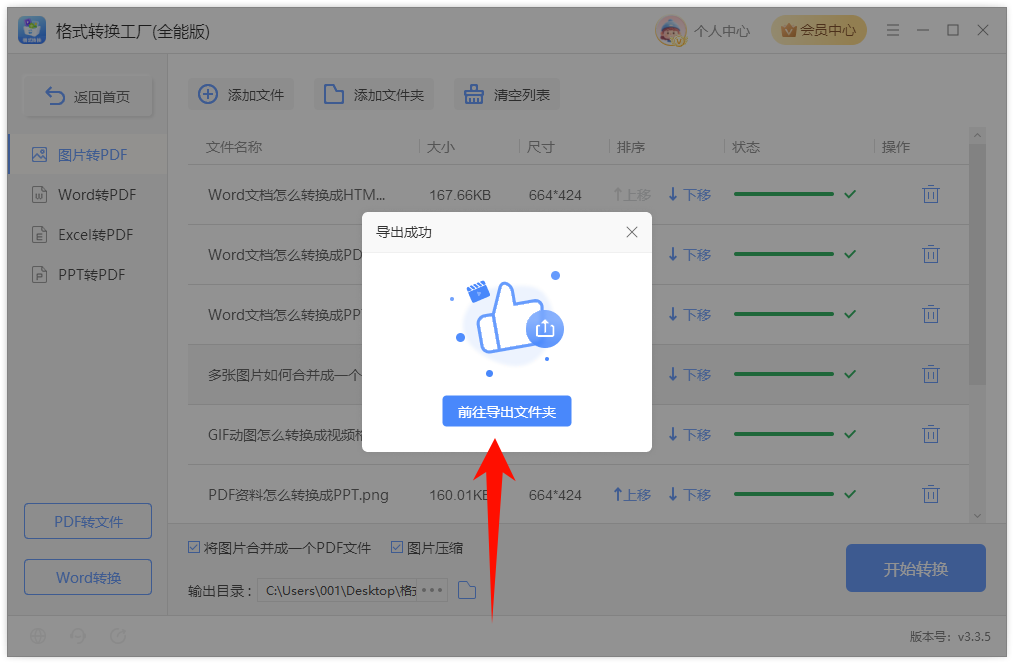Viewport: 1014px width, 664px height.
Task: Select PPT转PDF in sidebar
Action: (x=88, y=275)
